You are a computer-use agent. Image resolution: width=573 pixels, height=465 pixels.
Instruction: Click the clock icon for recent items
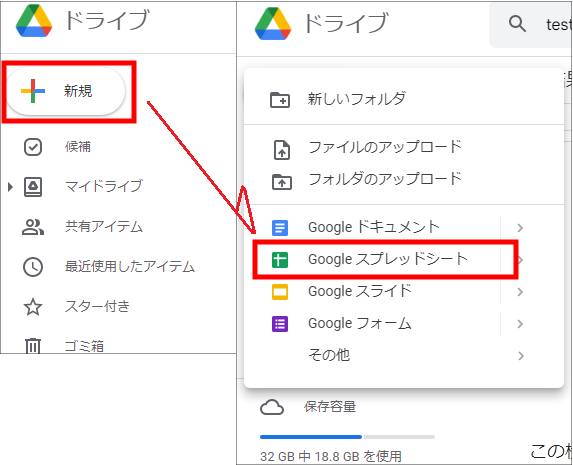[x=33, y=267]
